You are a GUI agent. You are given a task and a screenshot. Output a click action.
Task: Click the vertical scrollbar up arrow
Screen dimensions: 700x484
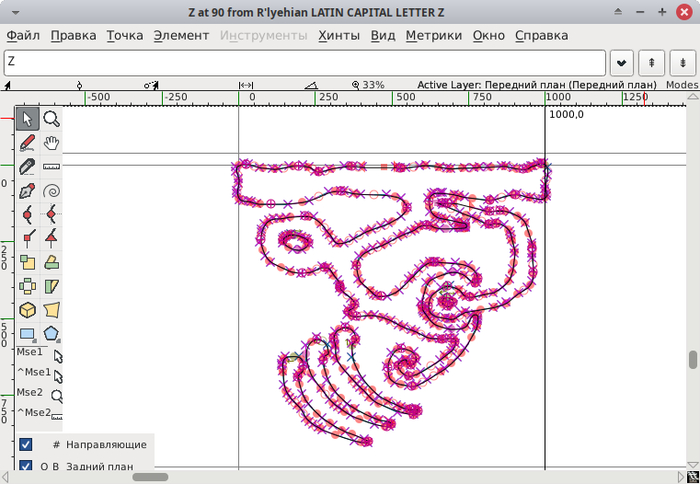693,96
